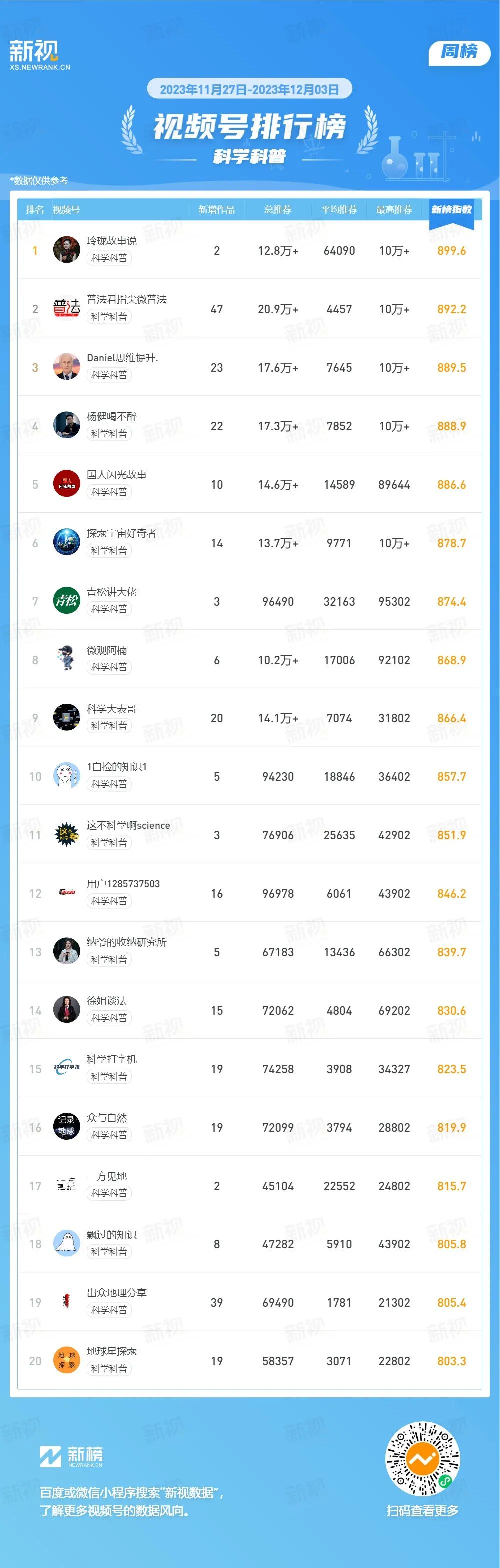Image resolution: width=500 pixels, height=1568 pixels.
Task: Select the 周榜 weekly ranking badge
Action: [x=460, y=52]
